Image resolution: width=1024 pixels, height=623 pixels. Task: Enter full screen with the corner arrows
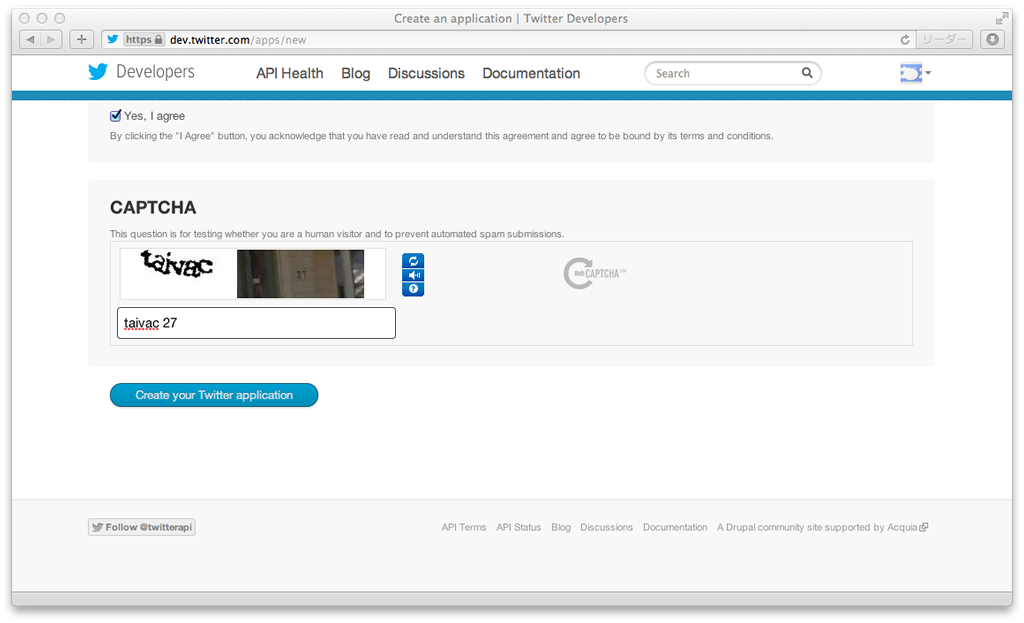tap(1001, 18)
